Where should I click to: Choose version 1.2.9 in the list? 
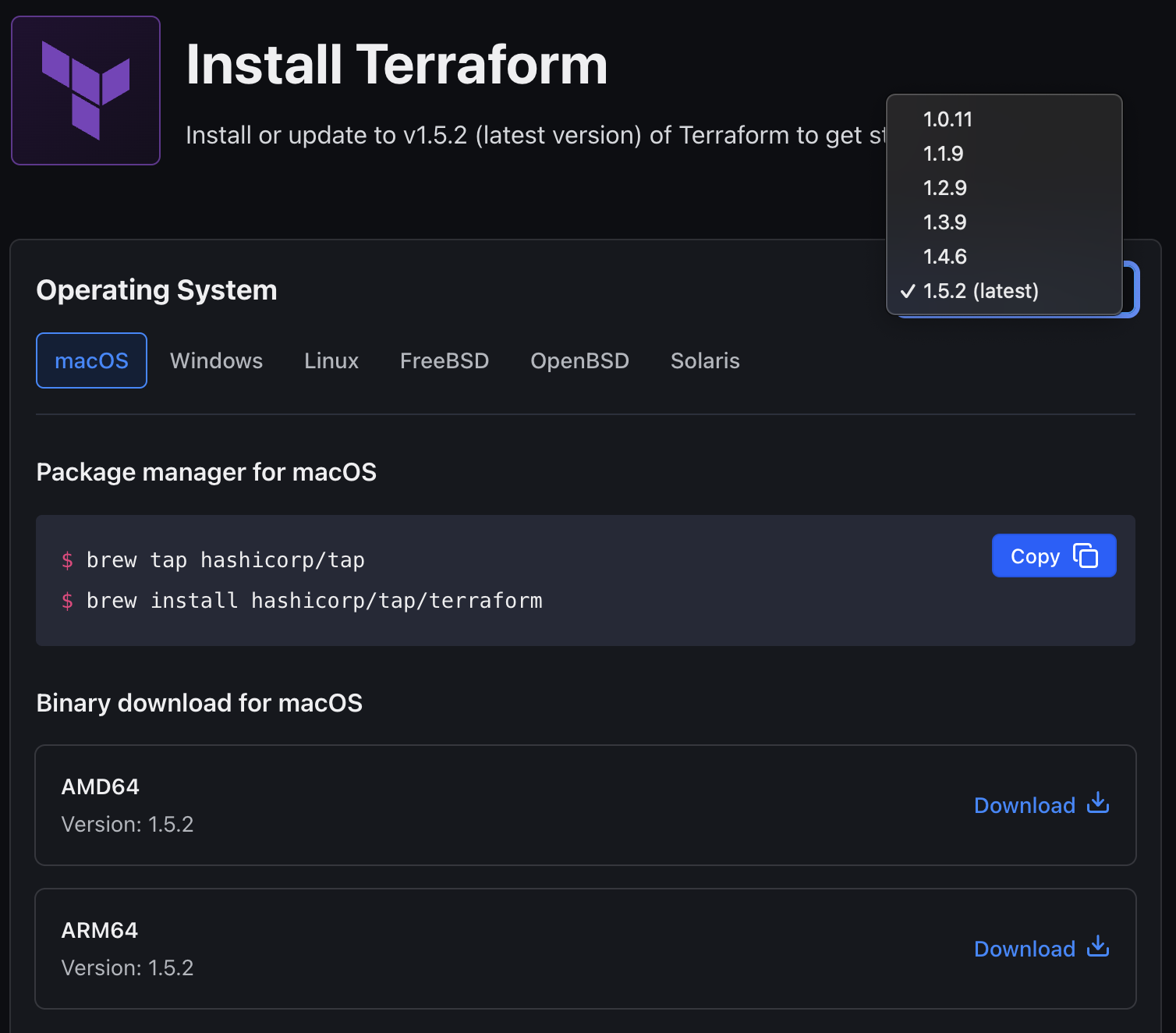1004,188
